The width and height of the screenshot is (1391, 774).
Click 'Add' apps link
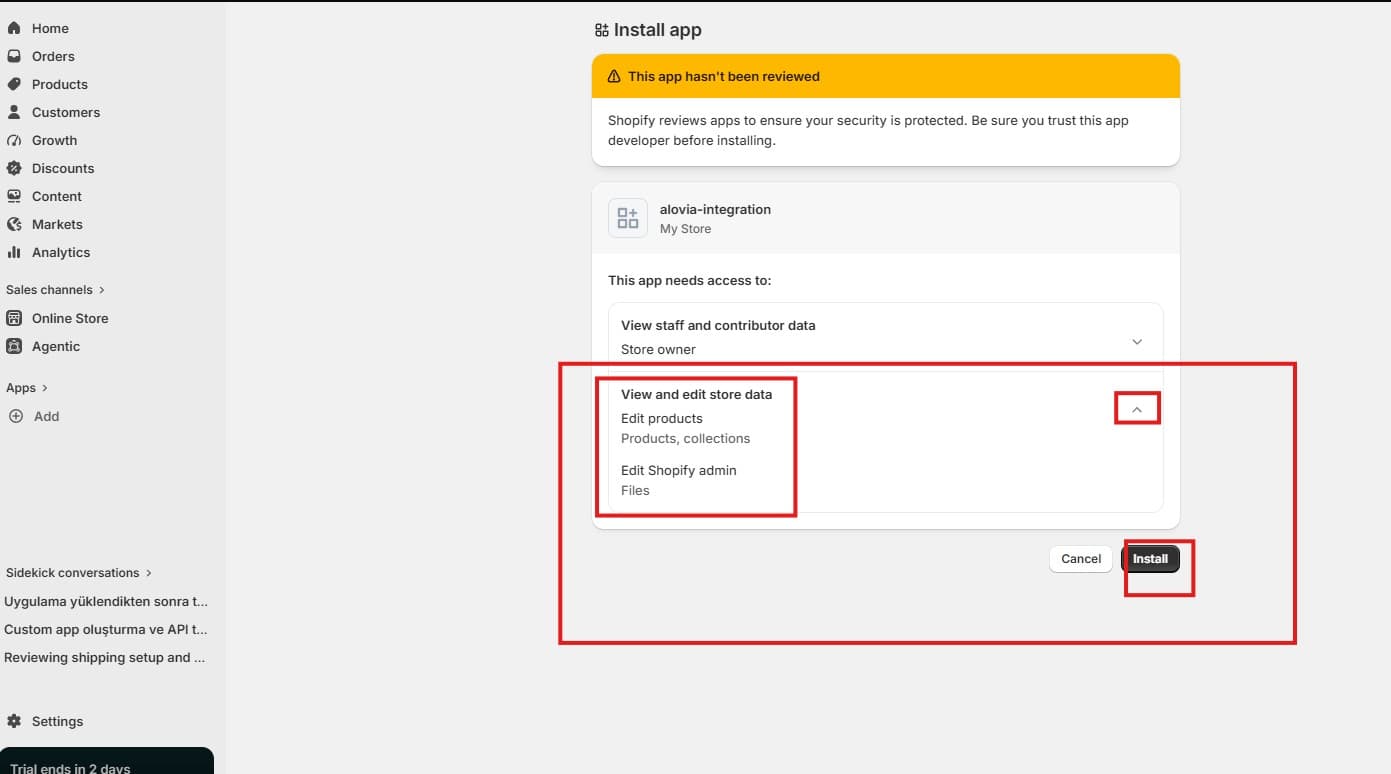[47, 416]
